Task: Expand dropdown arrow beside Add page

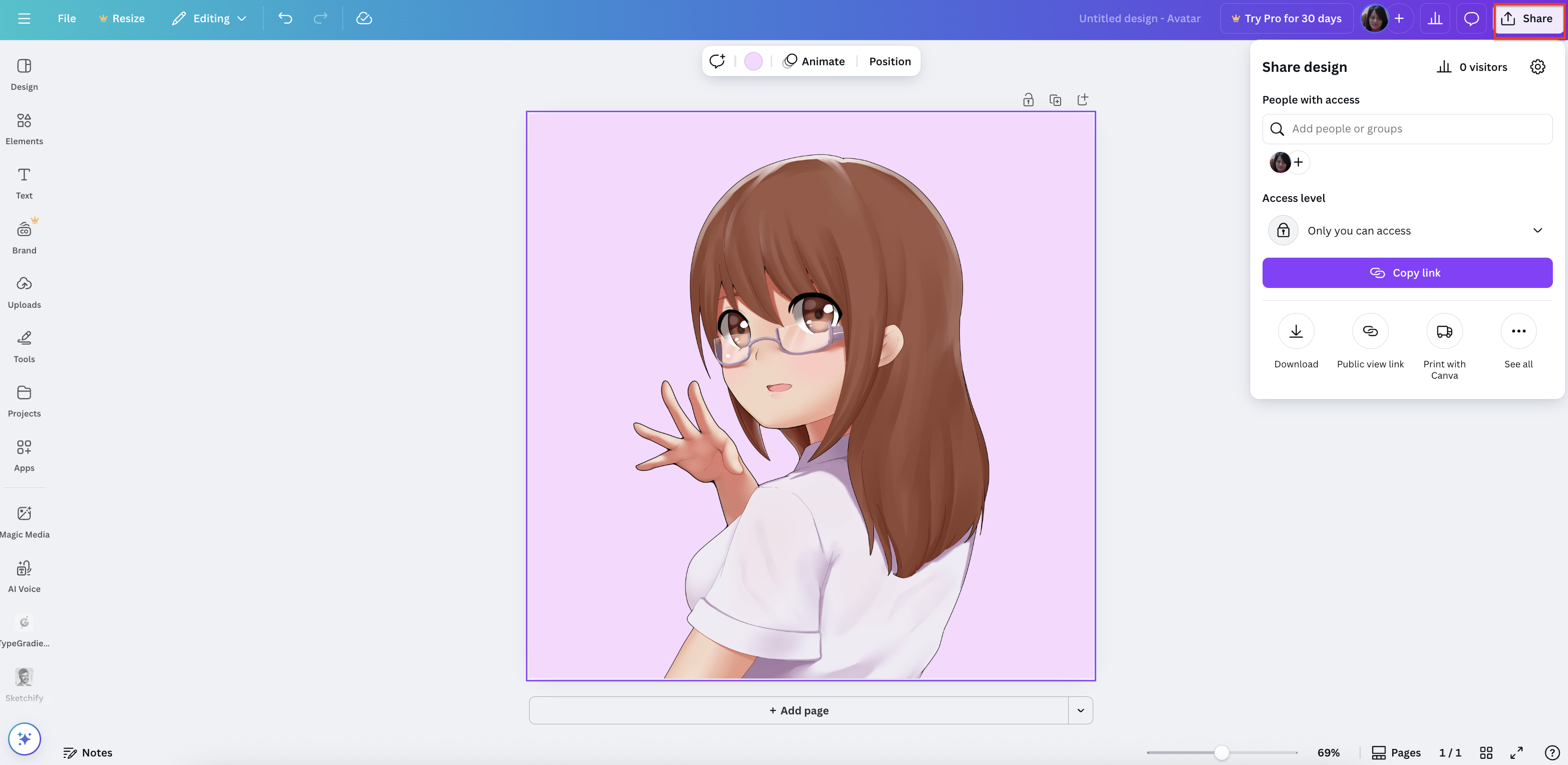Action: 1080,710
